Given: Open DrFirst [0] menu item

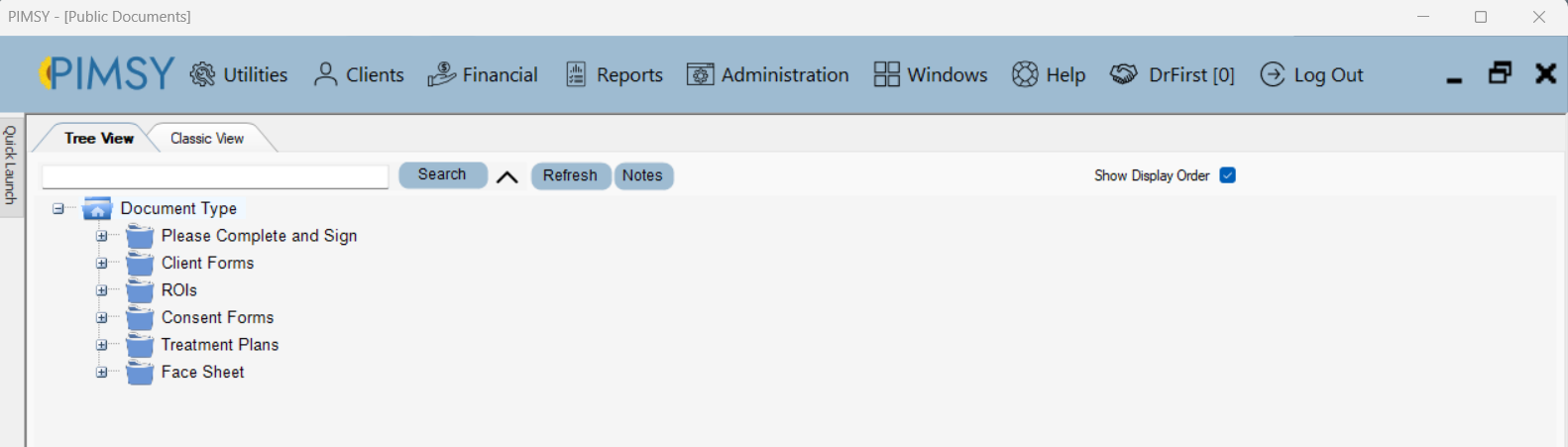Looking at the screenshot, I should tap(1172, 74).
